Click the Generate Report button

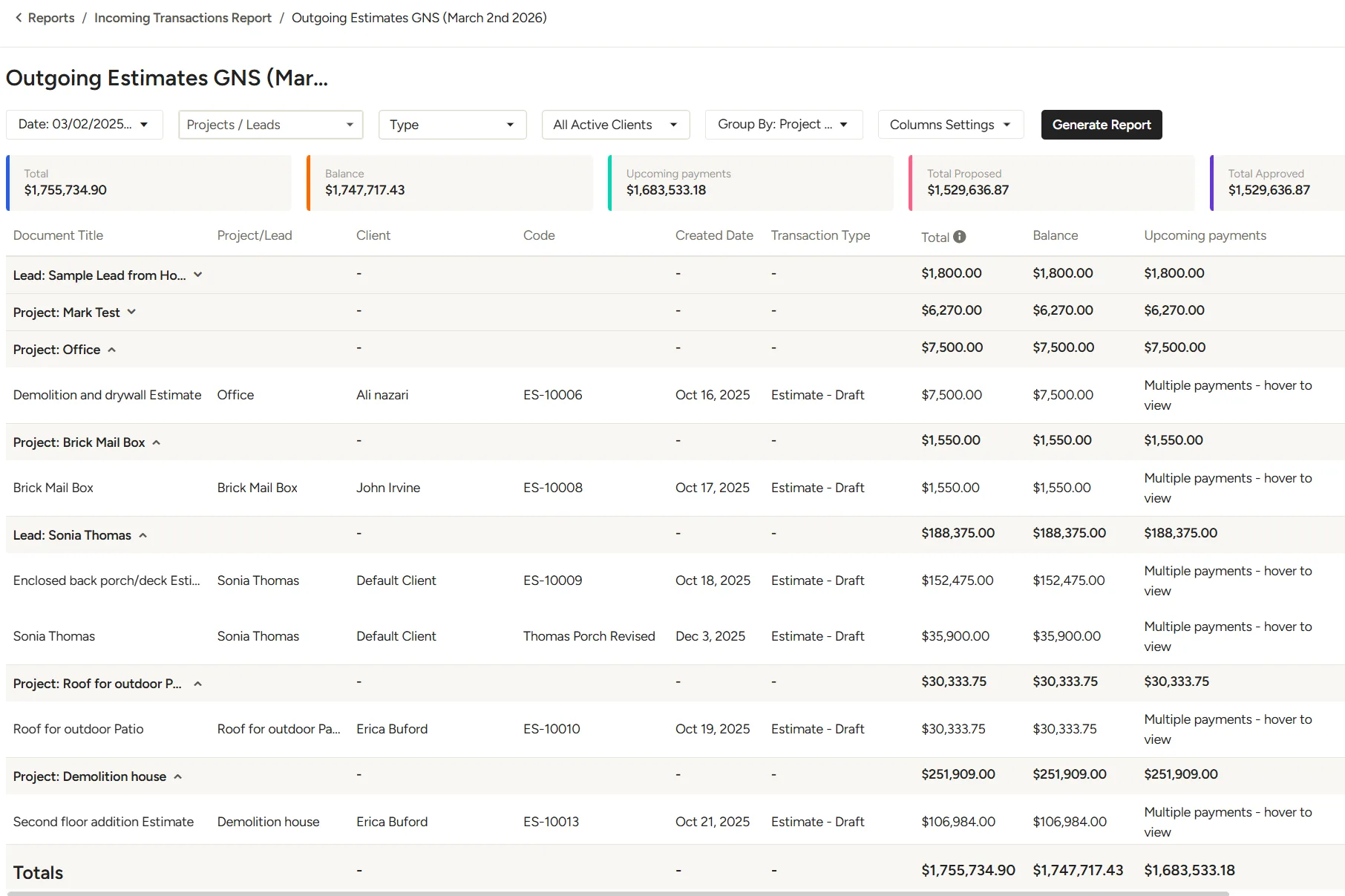(1102, 125)
